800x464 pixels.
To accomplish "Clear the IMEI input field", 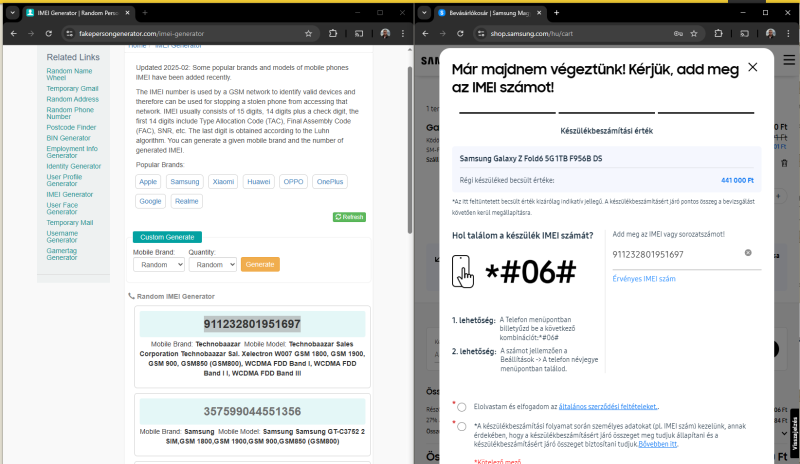I will 748,253.
